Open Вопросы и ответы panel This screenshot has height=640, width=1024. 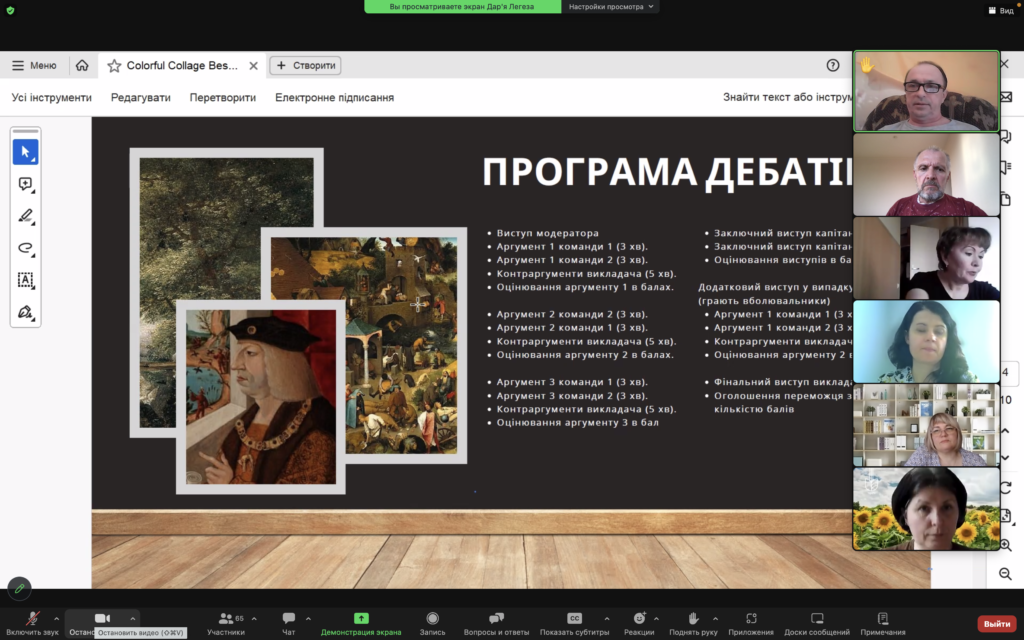click(x=496, y=622)
